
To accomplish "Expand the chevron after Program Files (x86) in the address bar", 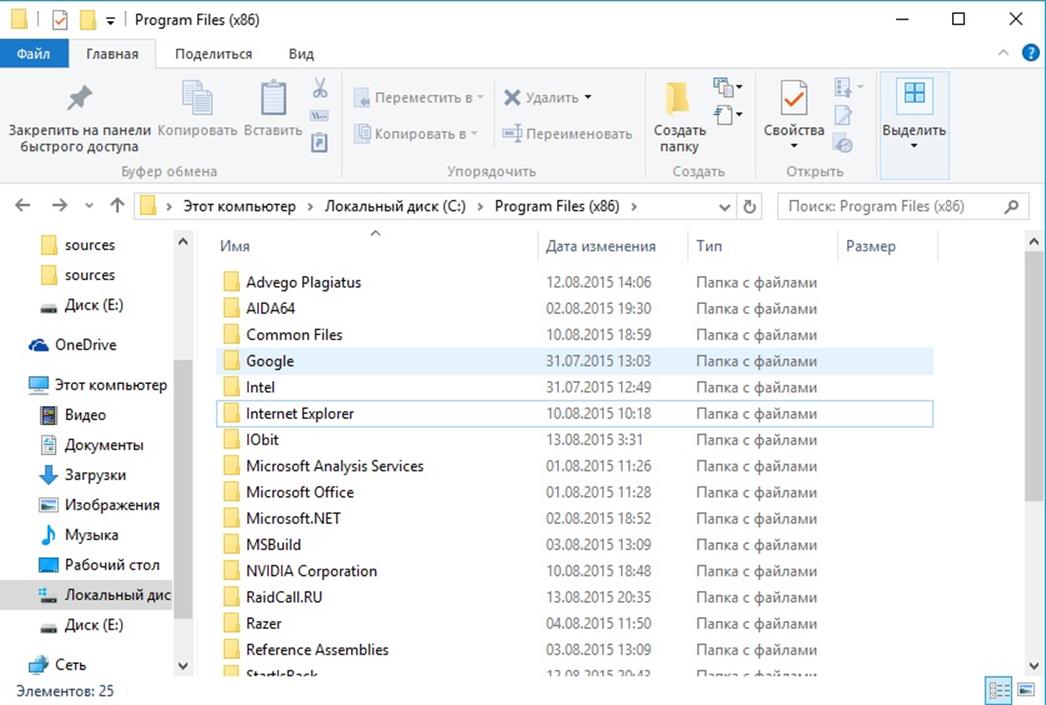I will pos(634,207).
